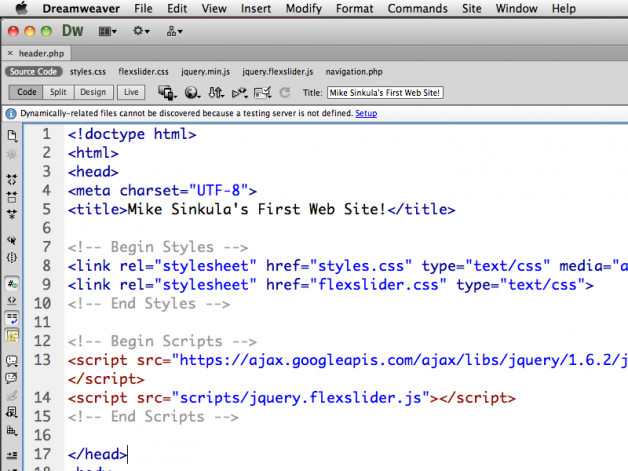This screenshot has height=471, width=628.
Task: Click the Remove Comment icon
Action: pos(12,378)
